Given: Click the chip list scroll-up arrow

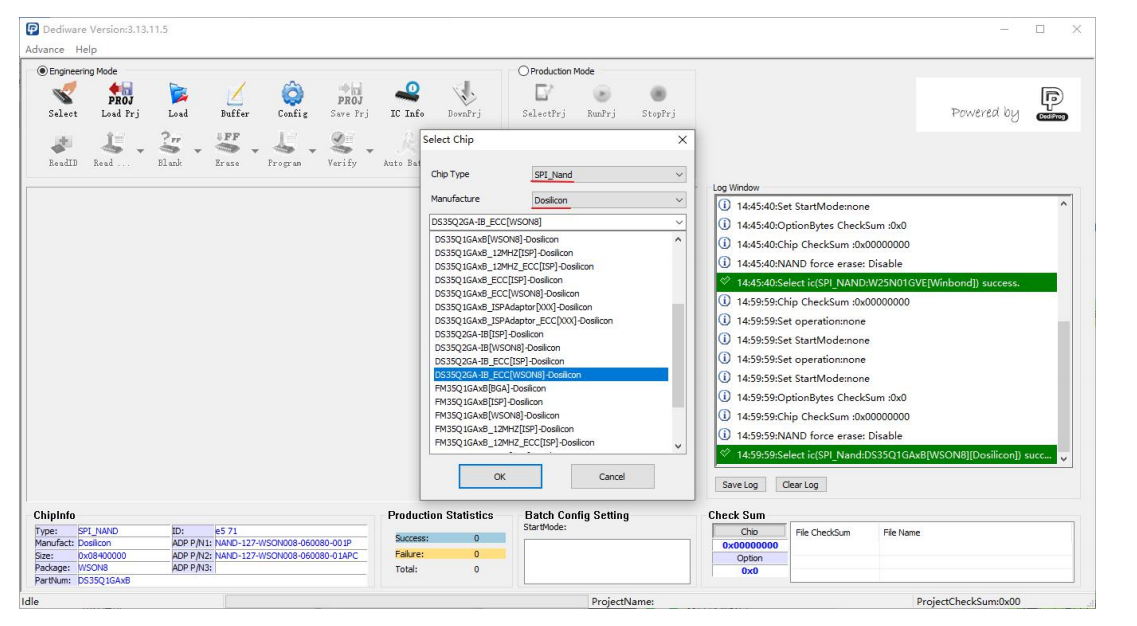Looking at the screenshot, I should (678, 239).
